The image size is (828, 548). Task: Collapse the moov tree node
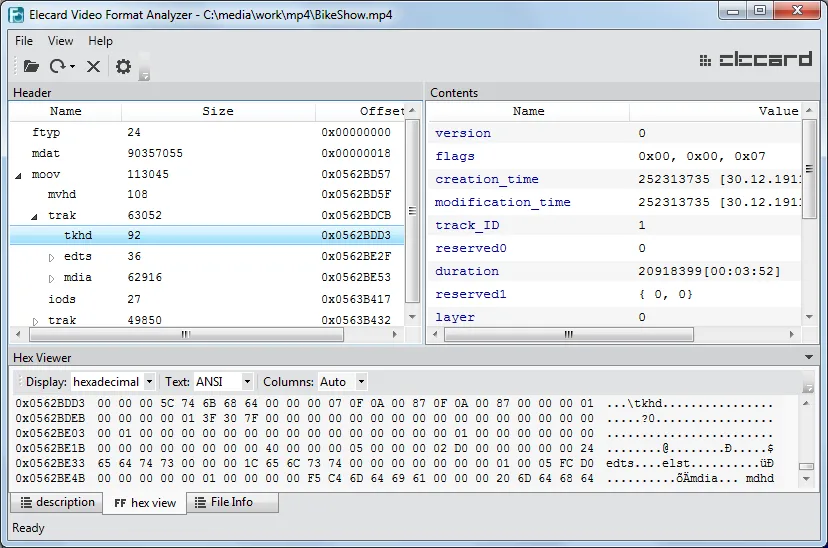click(x=19, y=175)
